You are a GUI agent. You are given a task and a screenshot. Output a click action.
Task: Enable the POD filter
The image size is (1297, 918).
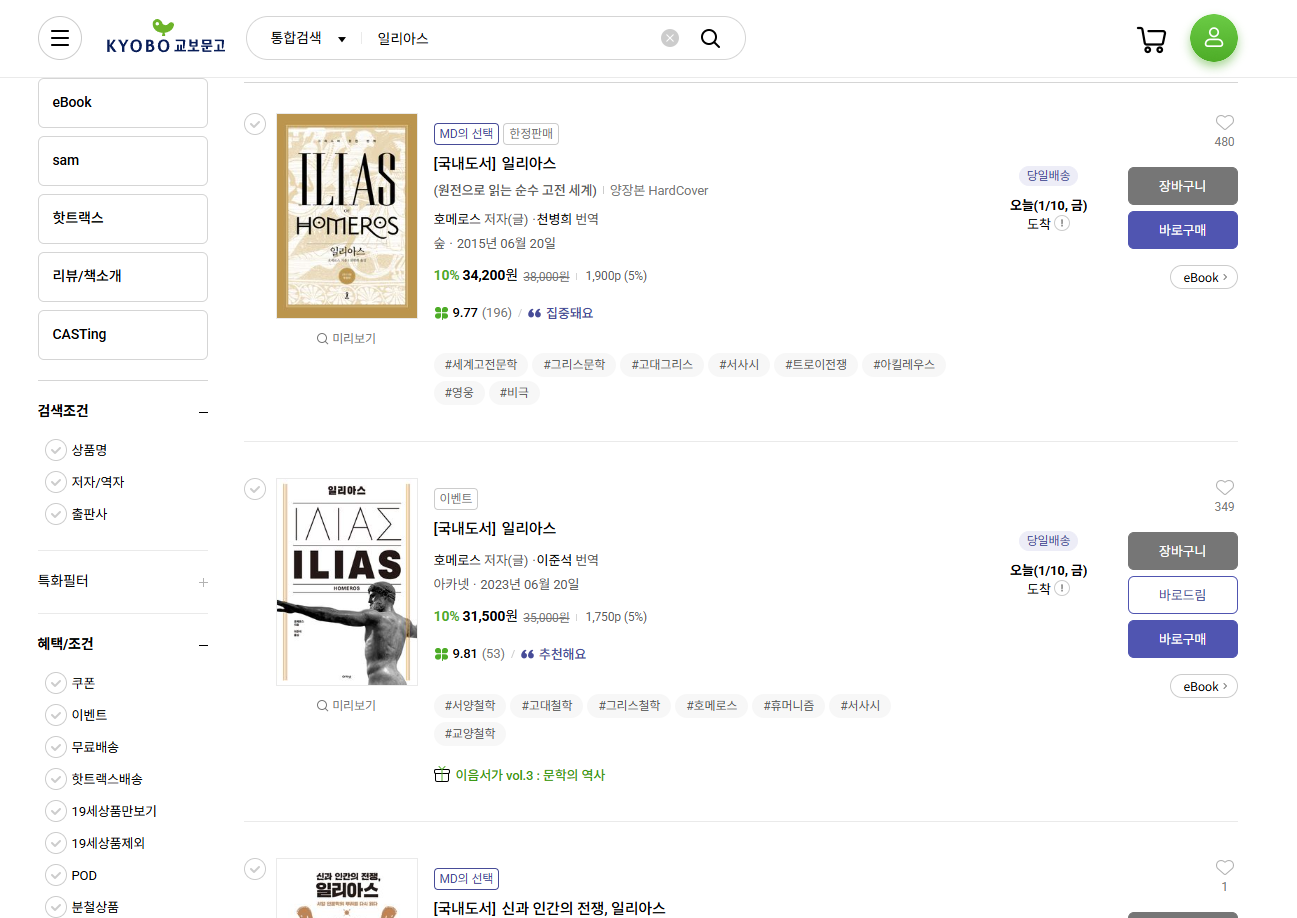click(56, 875)
